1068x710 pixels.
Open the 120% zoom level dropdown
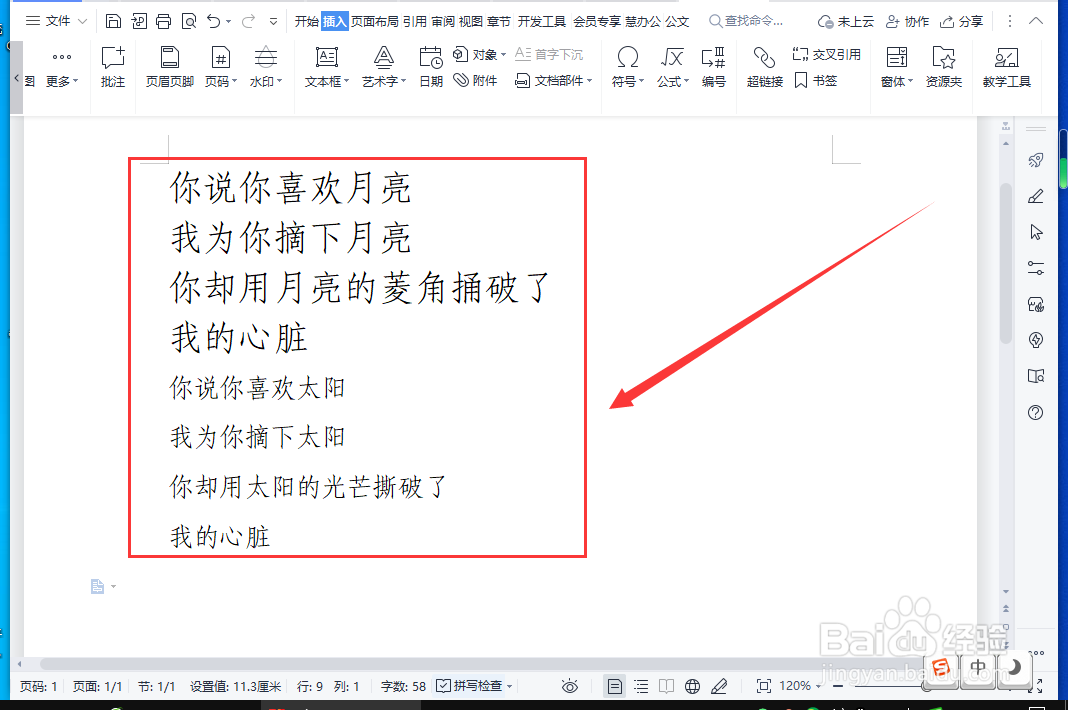[x=800, y=686]
